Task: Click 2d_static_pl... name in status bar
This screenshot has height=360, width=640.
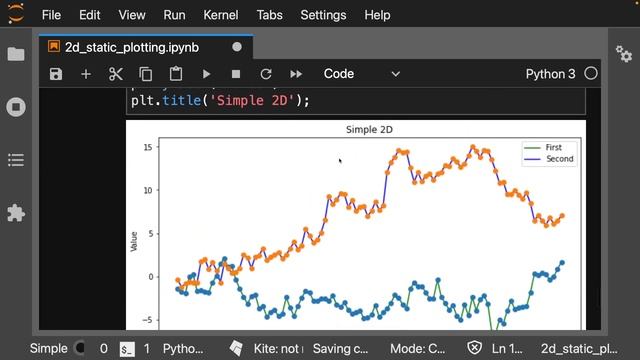Action: pos(579,349)
